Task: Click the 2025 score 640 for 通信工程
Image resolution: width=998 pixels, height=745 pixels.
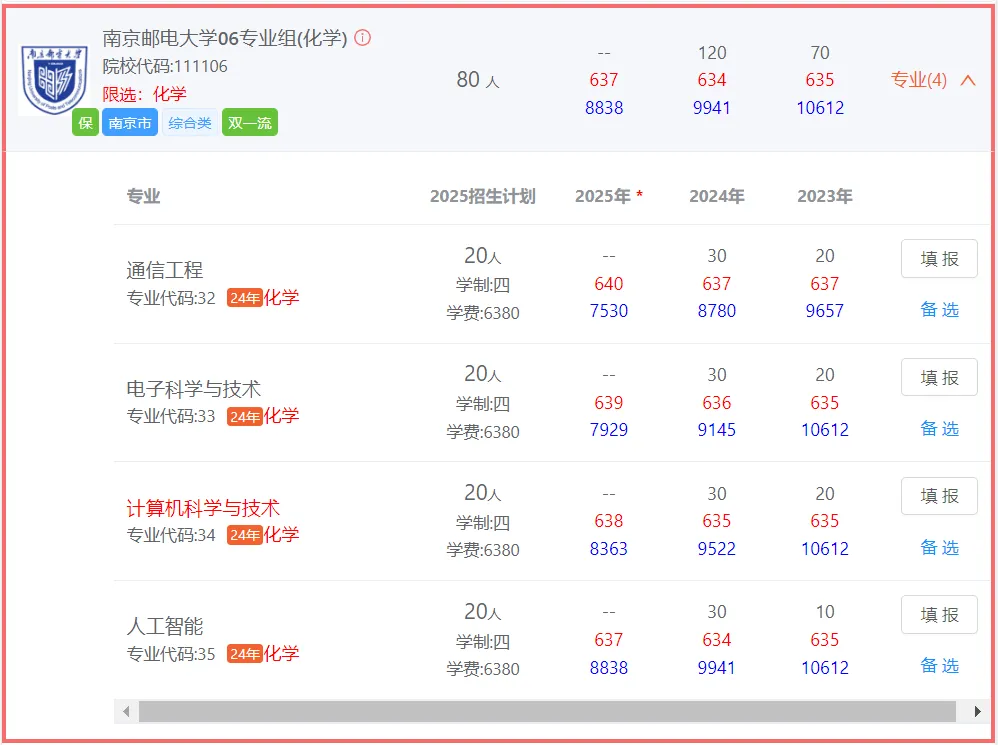Action: [608, 283]
